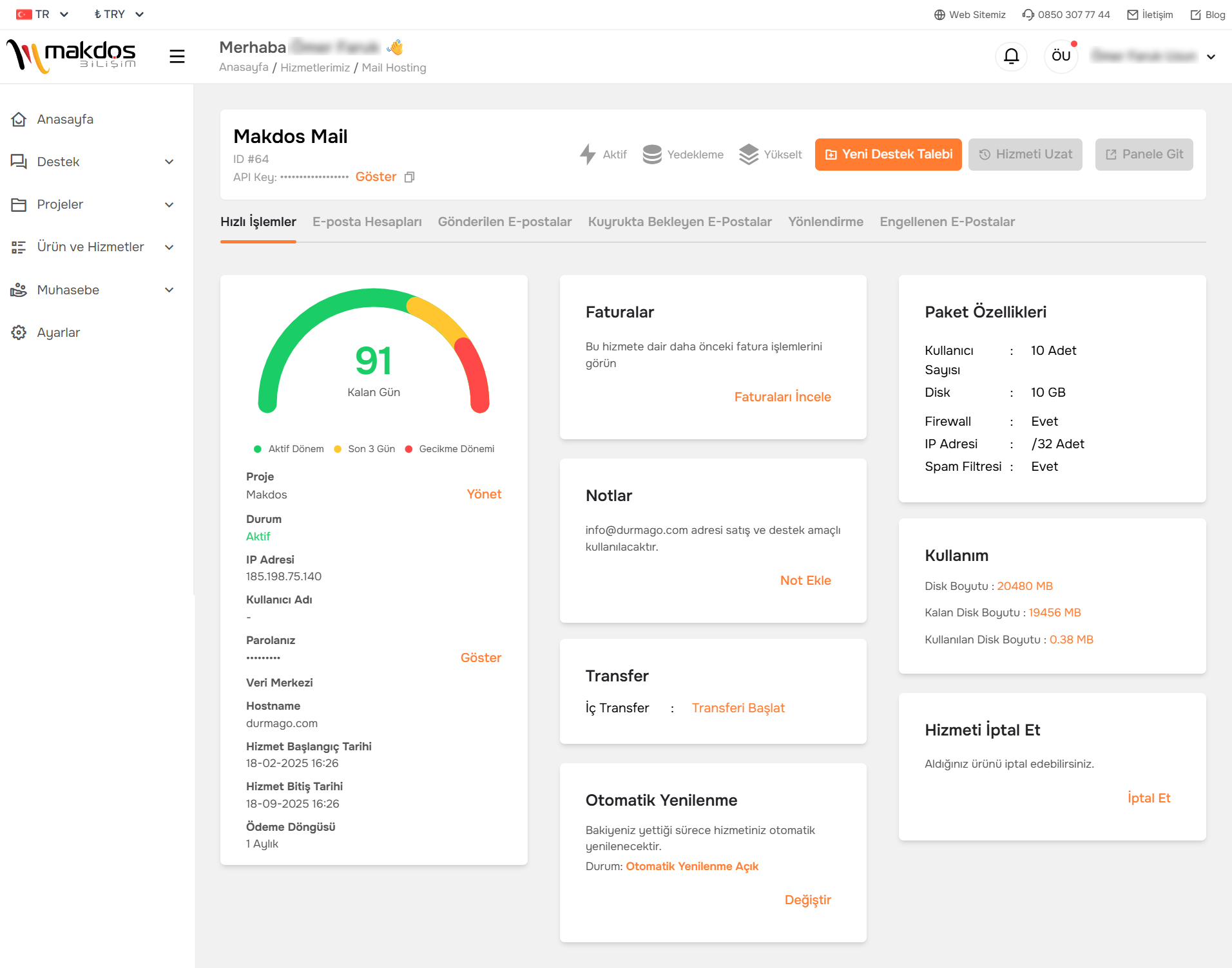Expand the Projeler sidebar menu chevron

click(x=169, y=205)
